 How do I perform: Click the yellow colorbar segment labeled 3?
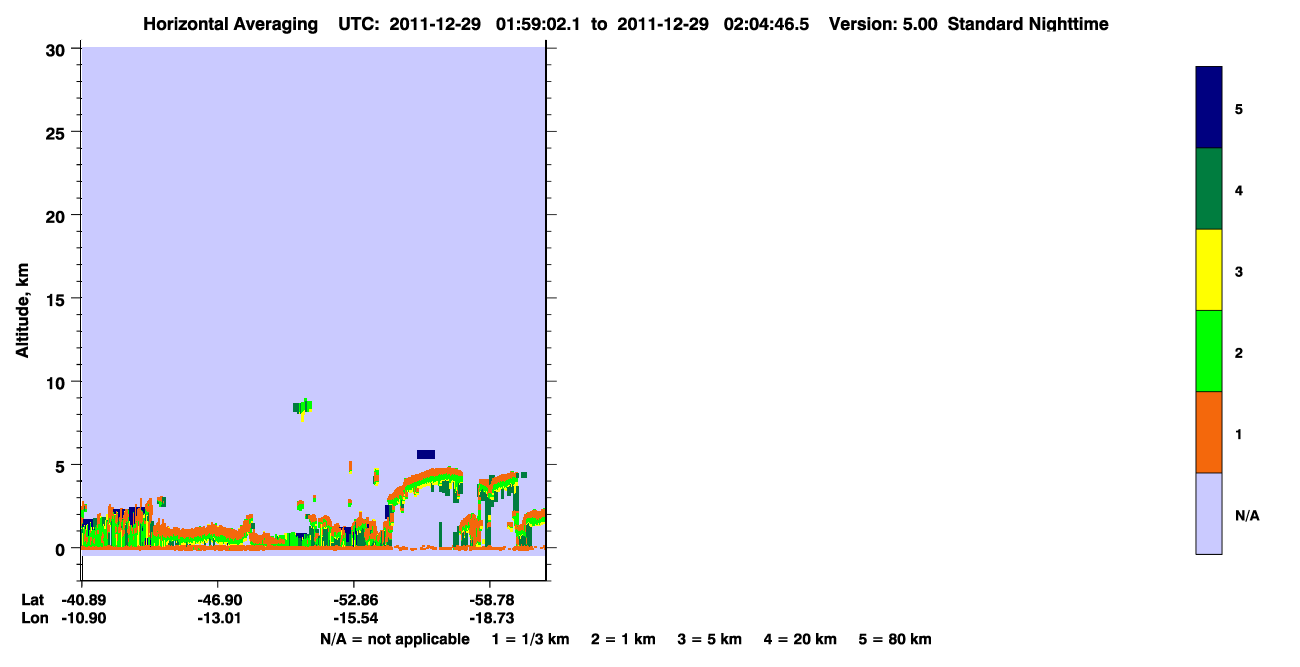pos(1209,270)
